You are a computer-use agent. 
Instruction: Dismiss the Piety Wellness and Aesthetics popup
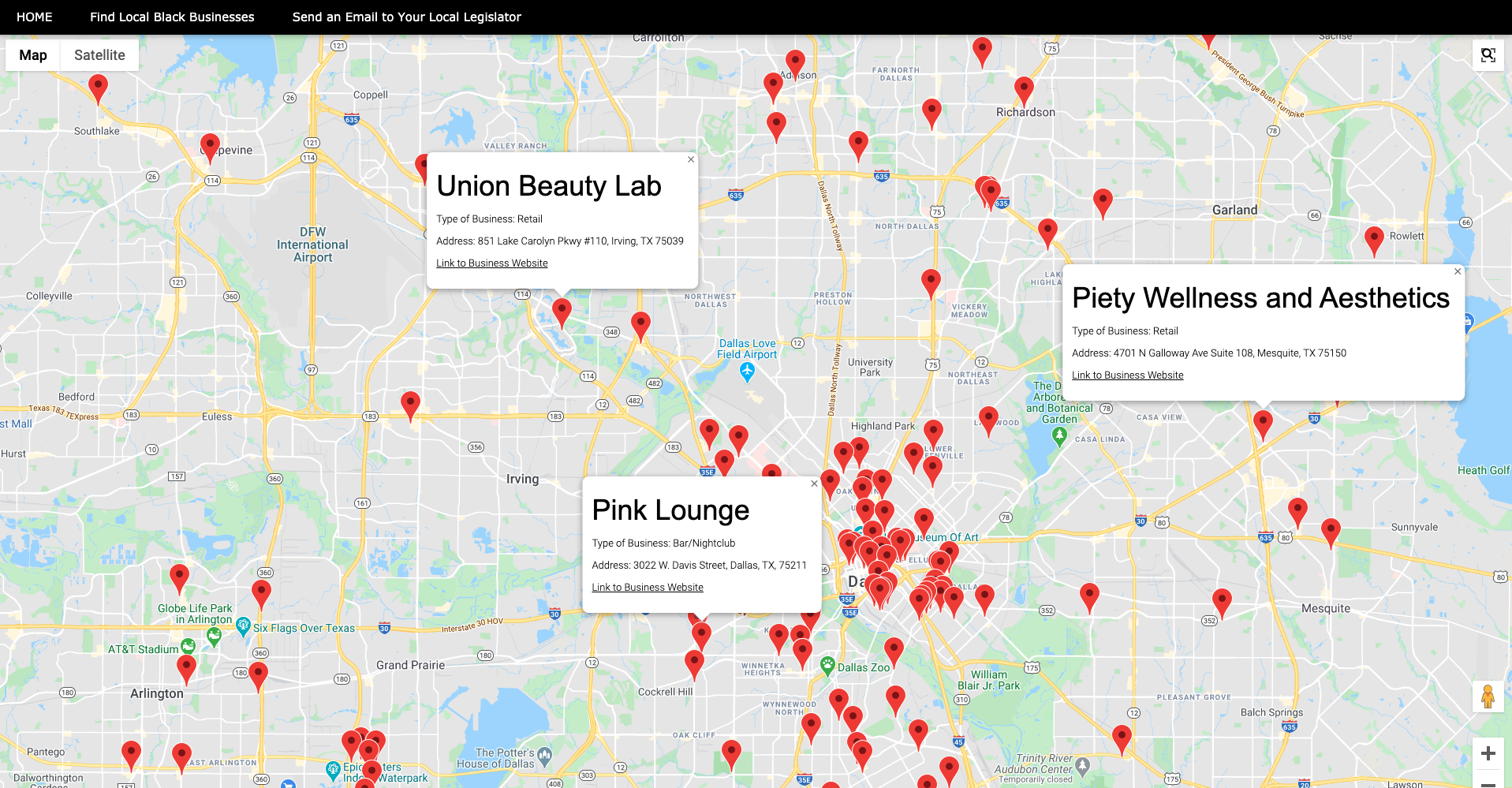click(x=1457, y=271)
